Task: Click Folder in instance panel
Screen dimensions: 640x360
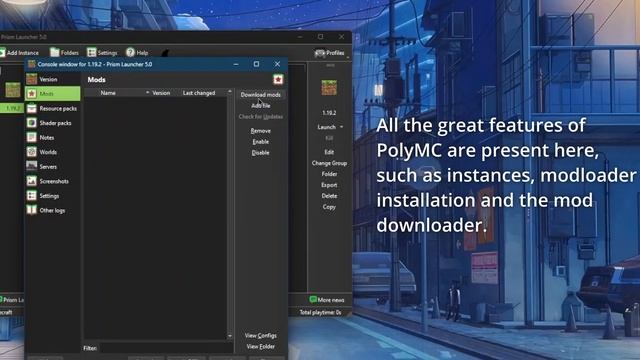Action: point(329,174)
